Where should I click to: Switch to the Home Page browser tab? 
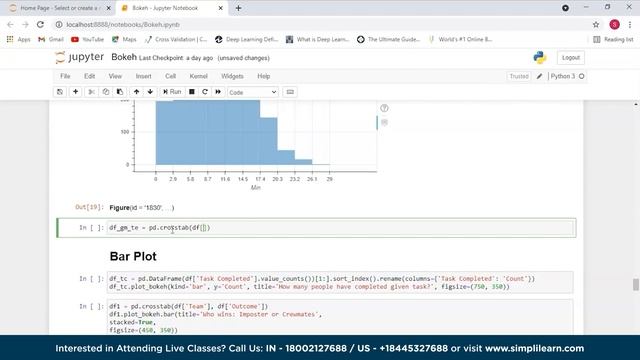(x=59, y=8)
